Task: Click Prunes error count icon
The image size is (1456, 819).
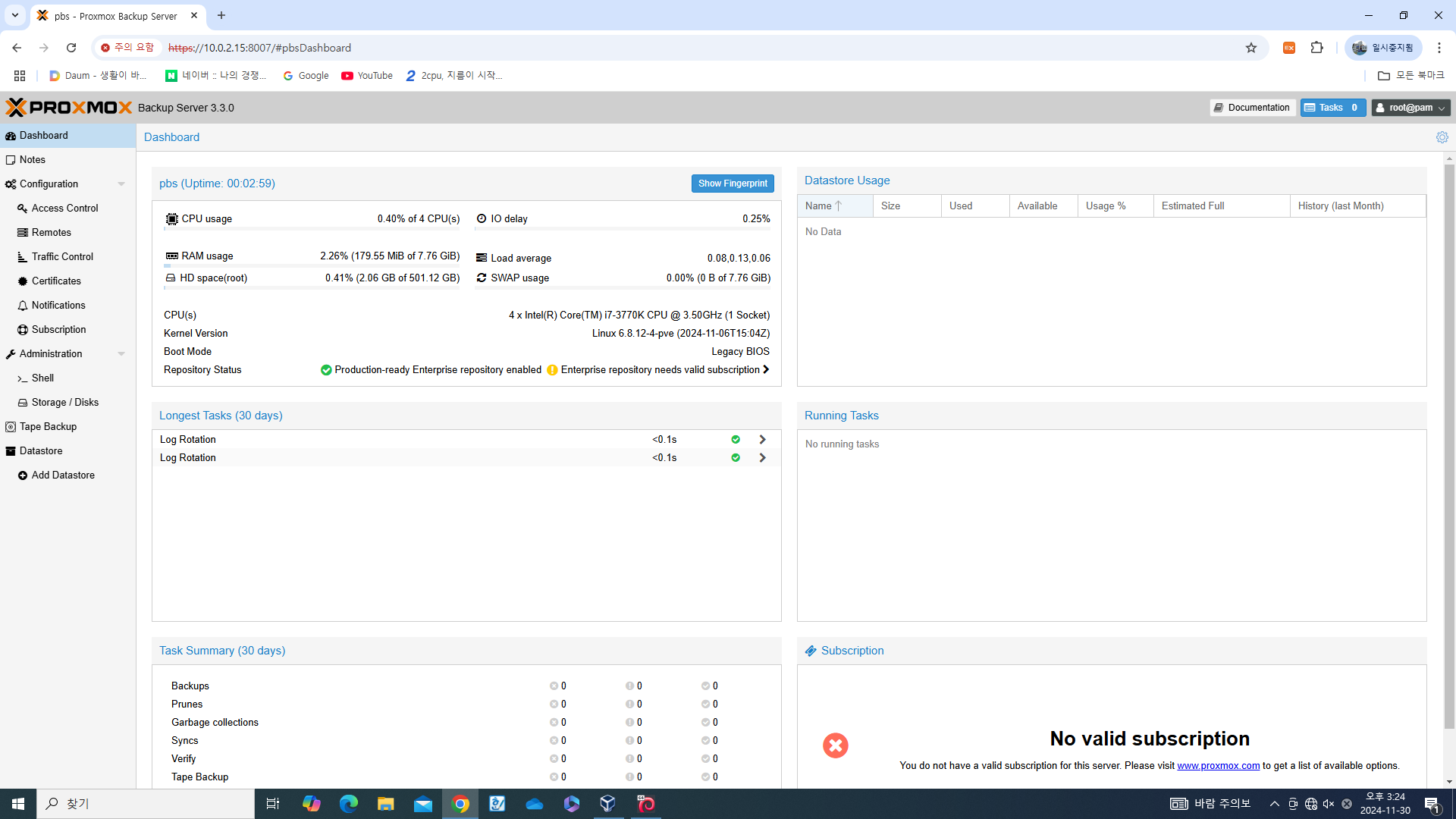Action: pyautogui.click(x=554, y=704)
